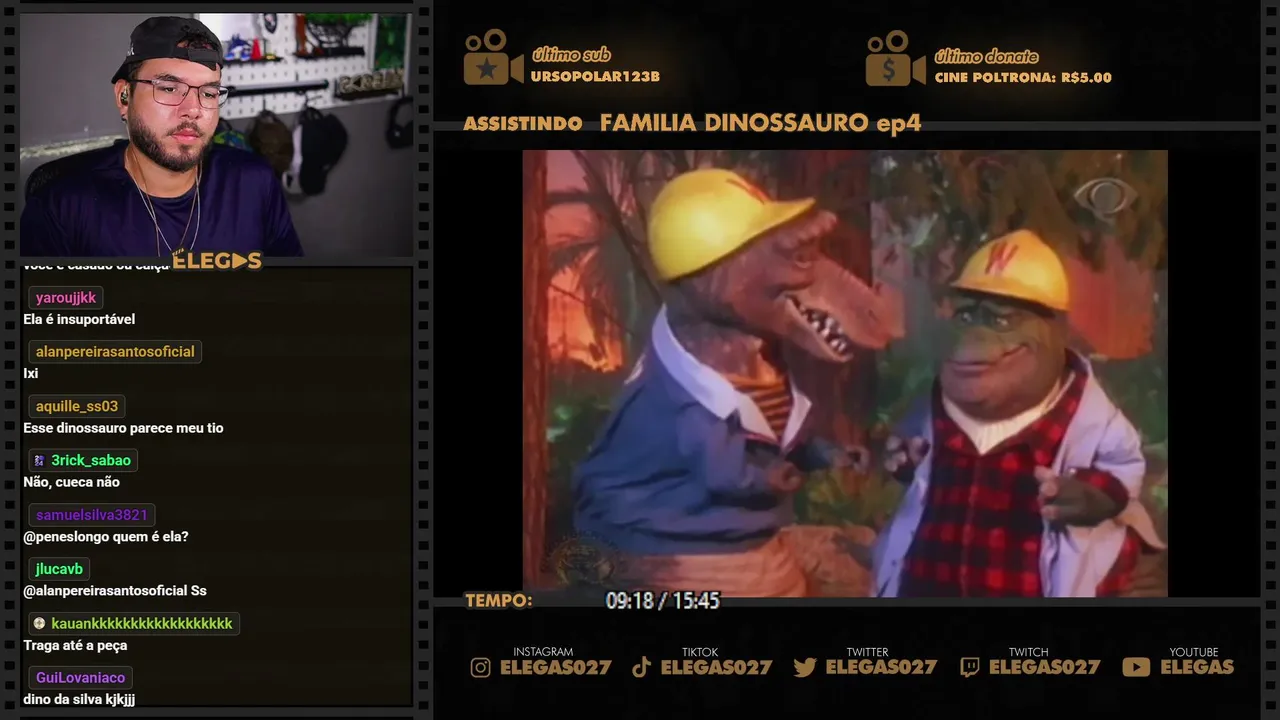1280x720 pixels.
Task: Click the 09:18 / 15:45 time display
Action: pos(662,601)
